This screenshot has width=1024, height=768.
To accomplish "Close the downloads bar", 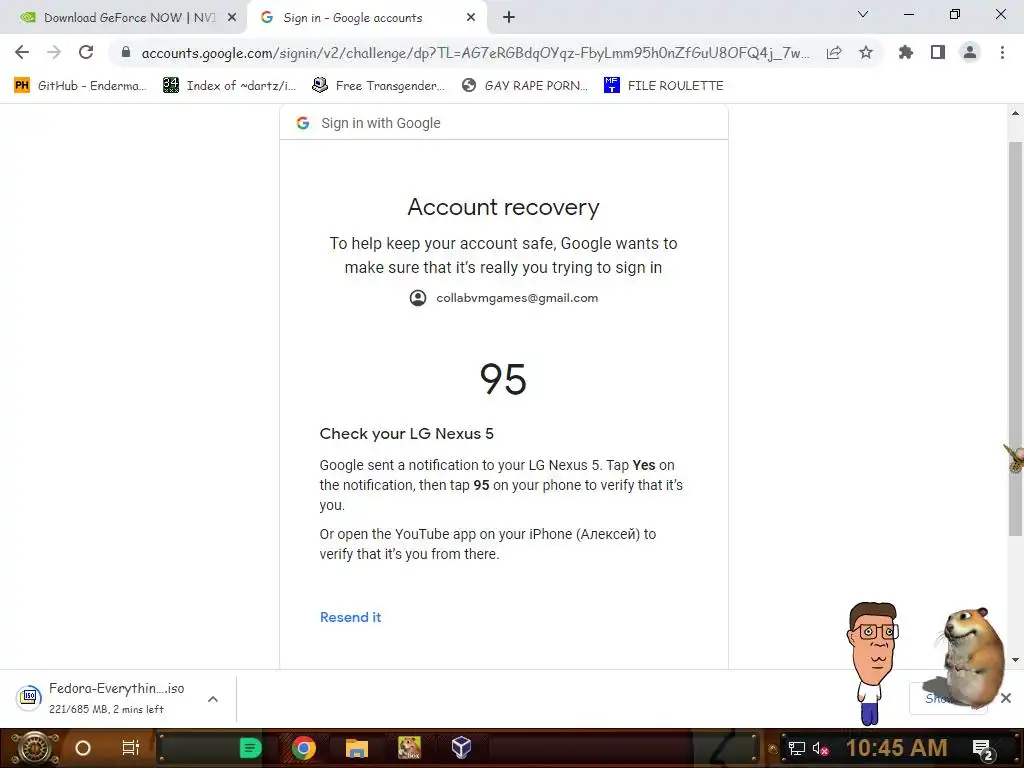I will pyautogui.click(x=1006, y=698).
